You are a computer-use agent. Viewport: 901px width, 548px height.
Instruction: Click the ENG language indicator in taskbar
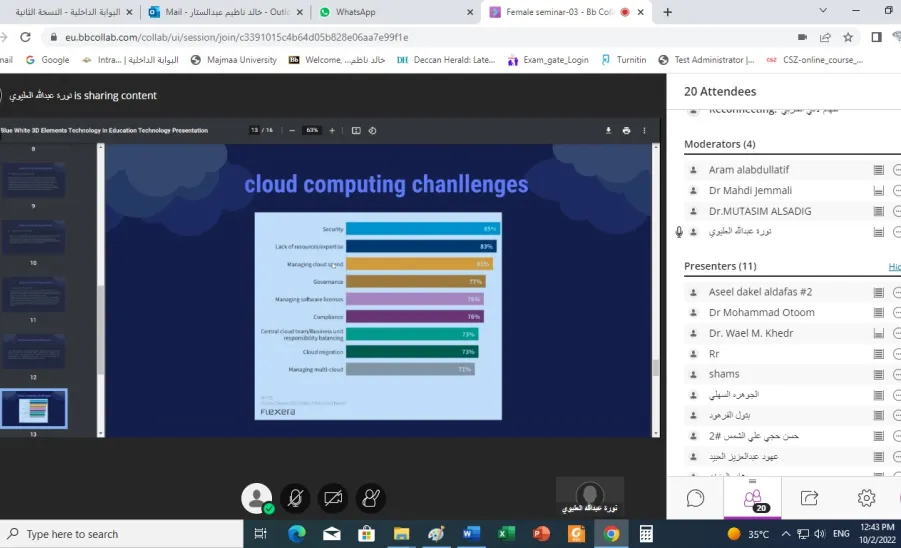[x=841, y=534]
